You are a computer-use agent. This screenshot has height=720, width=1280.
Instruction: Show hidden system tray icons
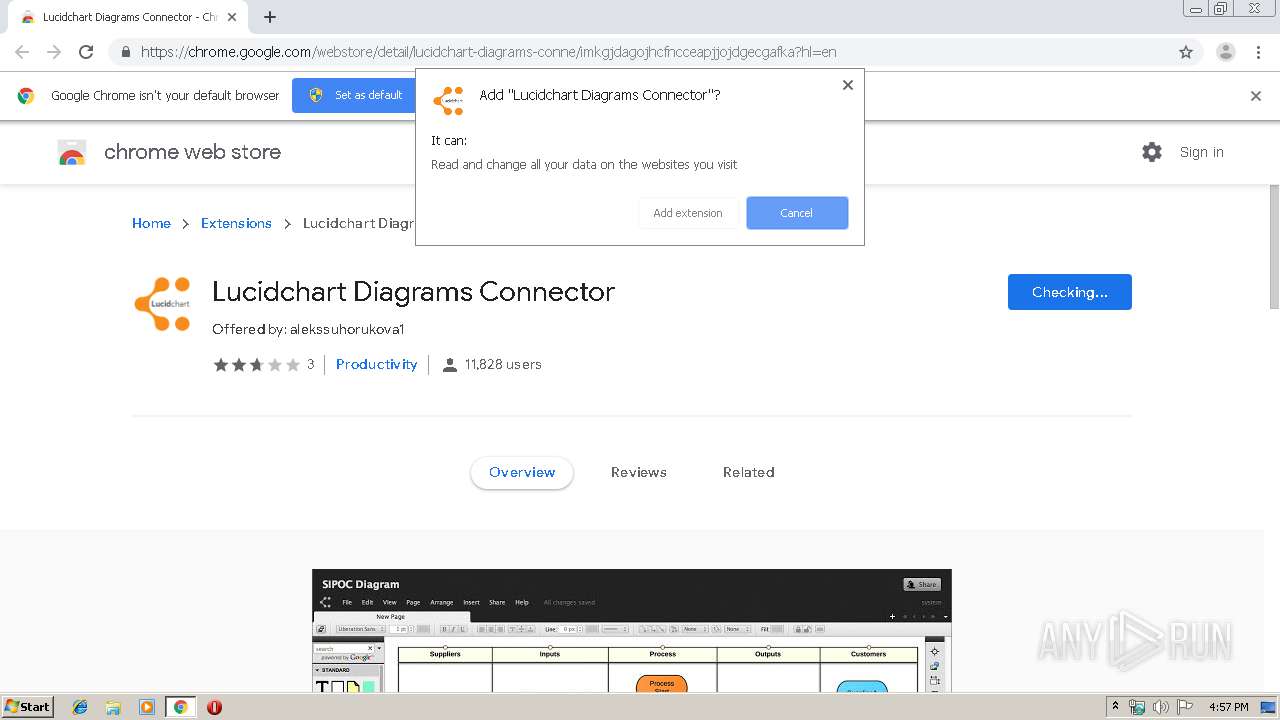(1116, 707)
